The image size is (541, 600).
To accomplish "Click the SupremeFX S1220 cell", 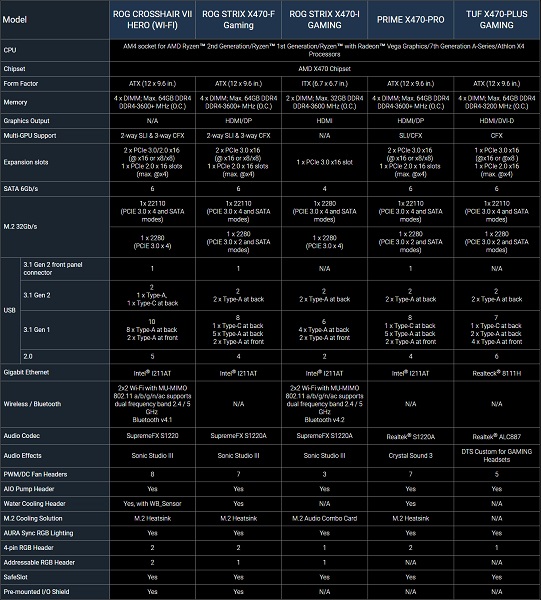I will [x=152, y=436].
